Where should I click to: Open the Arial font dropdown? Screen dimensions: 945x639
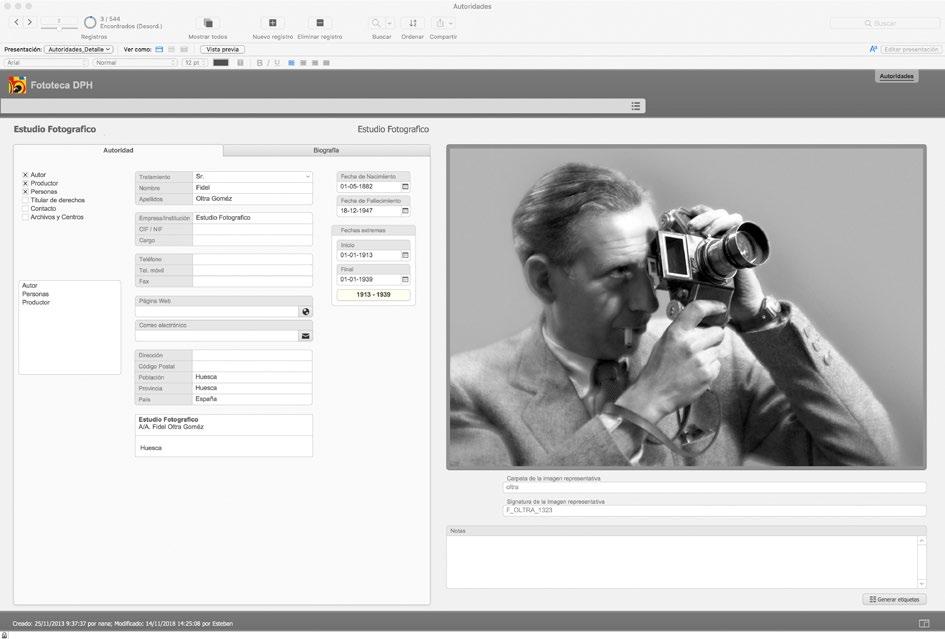(46, 63)
